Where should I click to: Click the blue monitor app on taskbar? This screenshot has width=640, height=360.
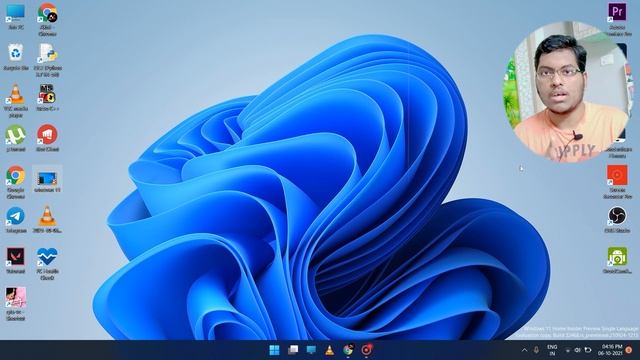click(311, 350)
